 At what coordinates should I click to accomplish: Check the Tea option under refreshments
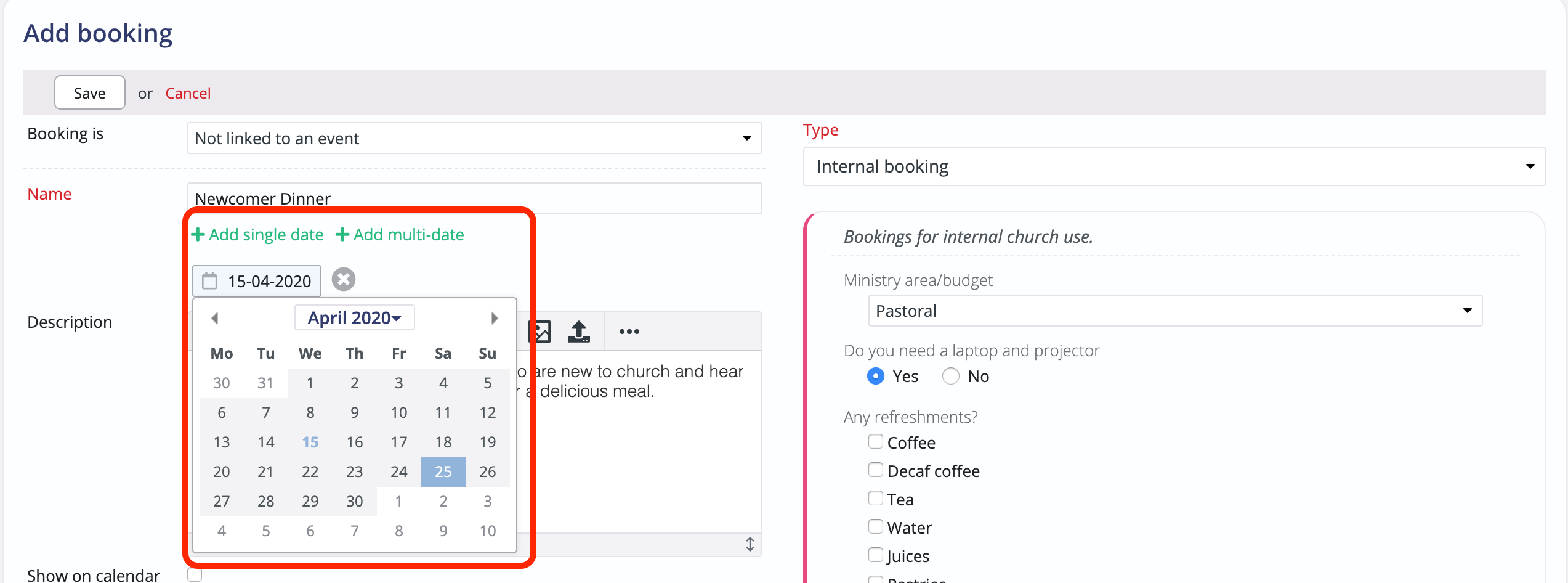pyautogui.click(x=875, y=498)
